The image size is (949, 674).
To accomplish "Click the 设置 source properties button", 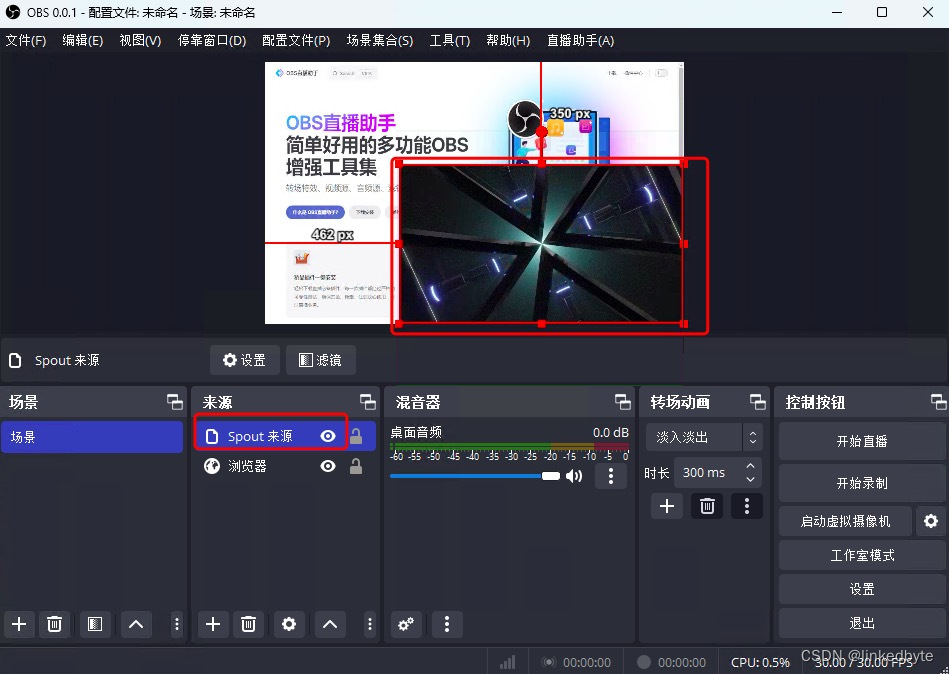I will coord(245,360).
